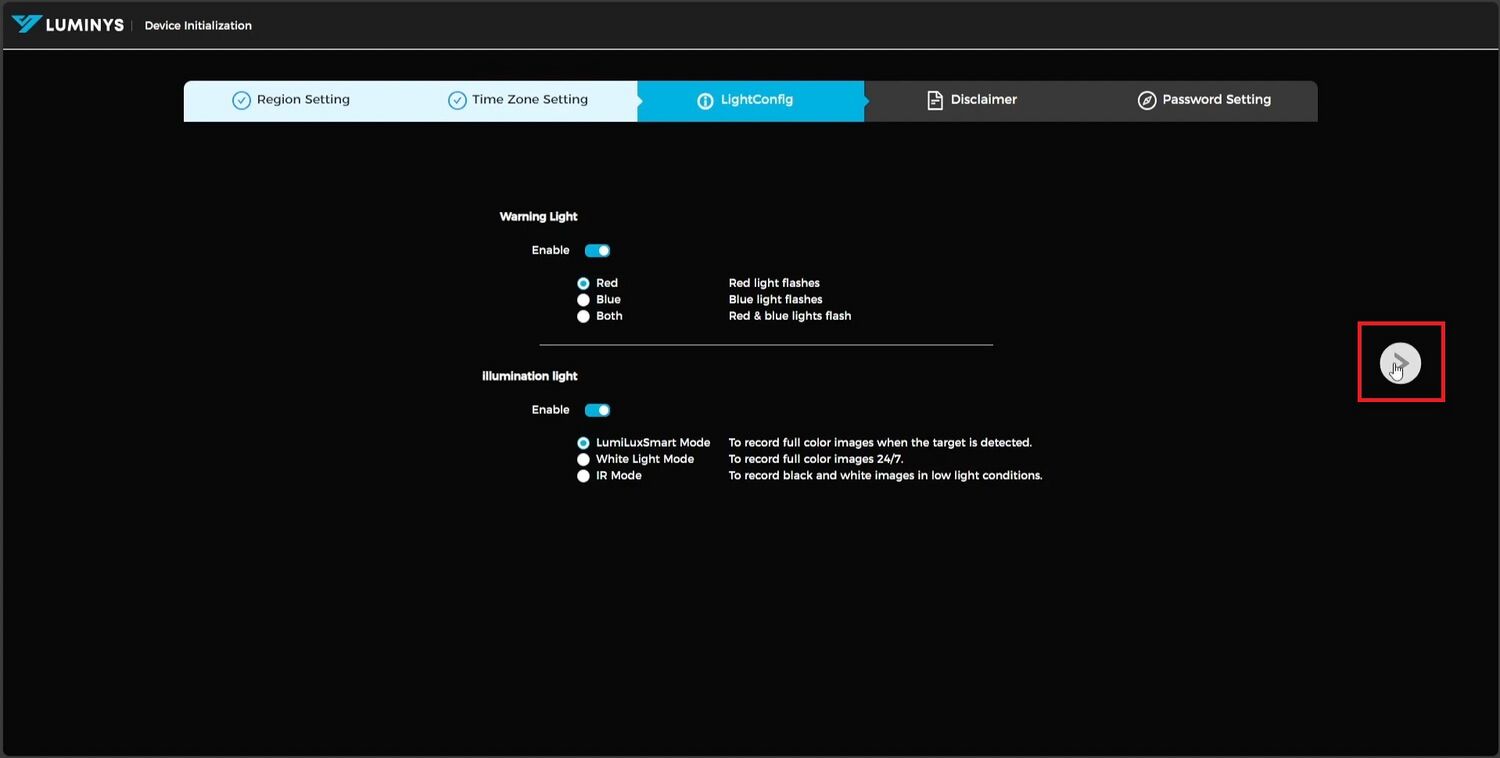Screen dimensions: 1500x758
Task: Select the Red warning light option
Action: coord(583,283)
